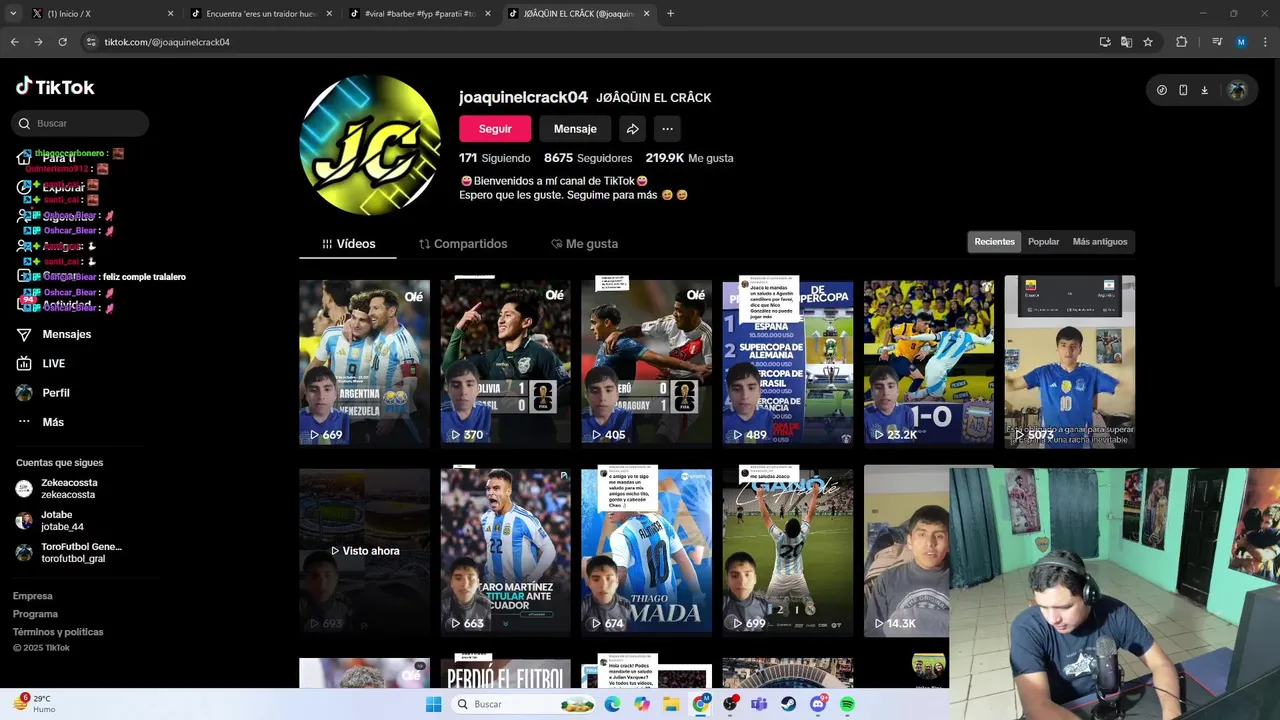Click the TikTok coins icon

pos(1161,90)
